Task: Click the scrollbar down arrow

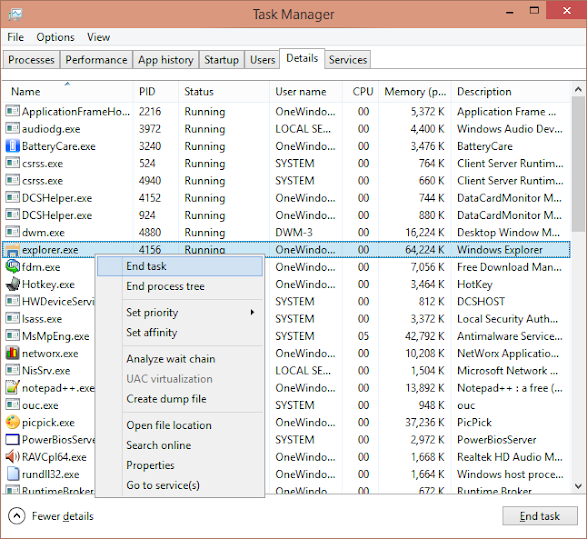Action: (578, 487)
